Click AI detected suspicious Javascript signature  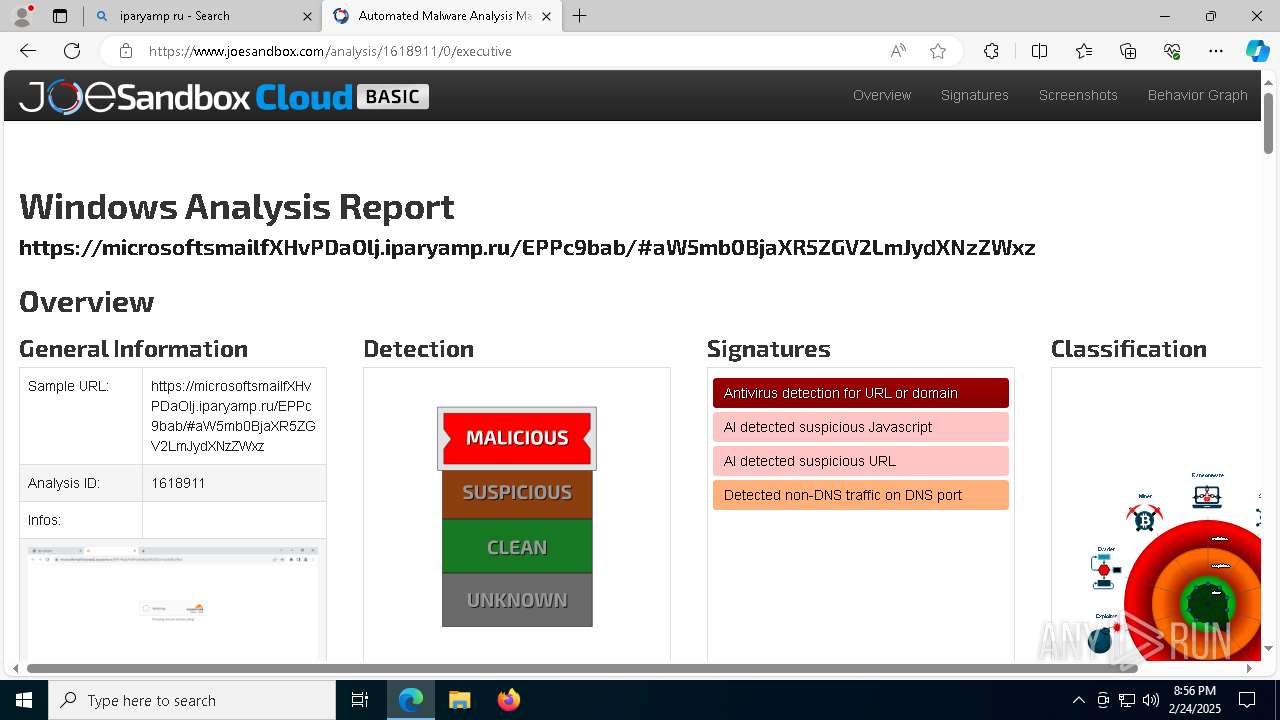click(861, 427)
